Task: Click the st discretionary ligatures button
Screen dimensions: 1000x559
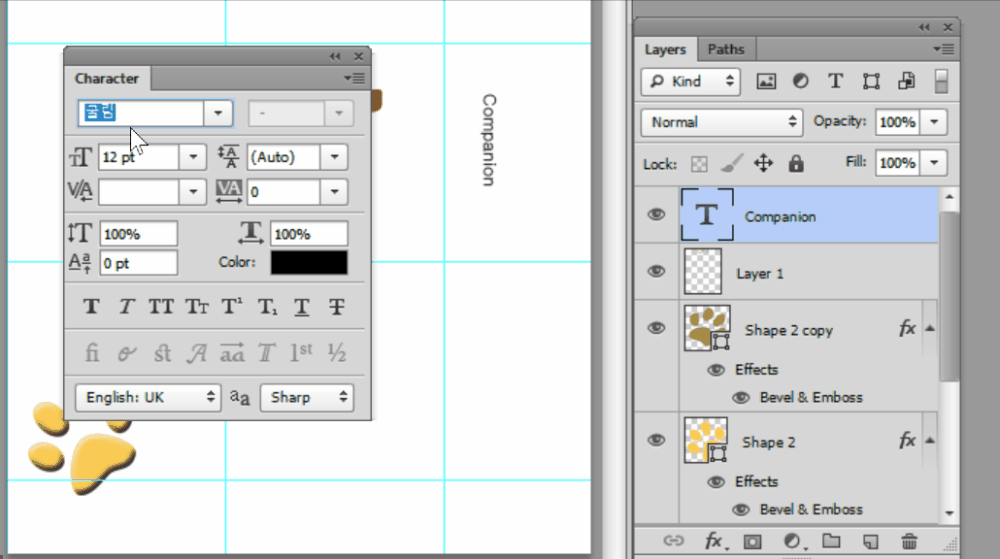Action: (162, 352)
